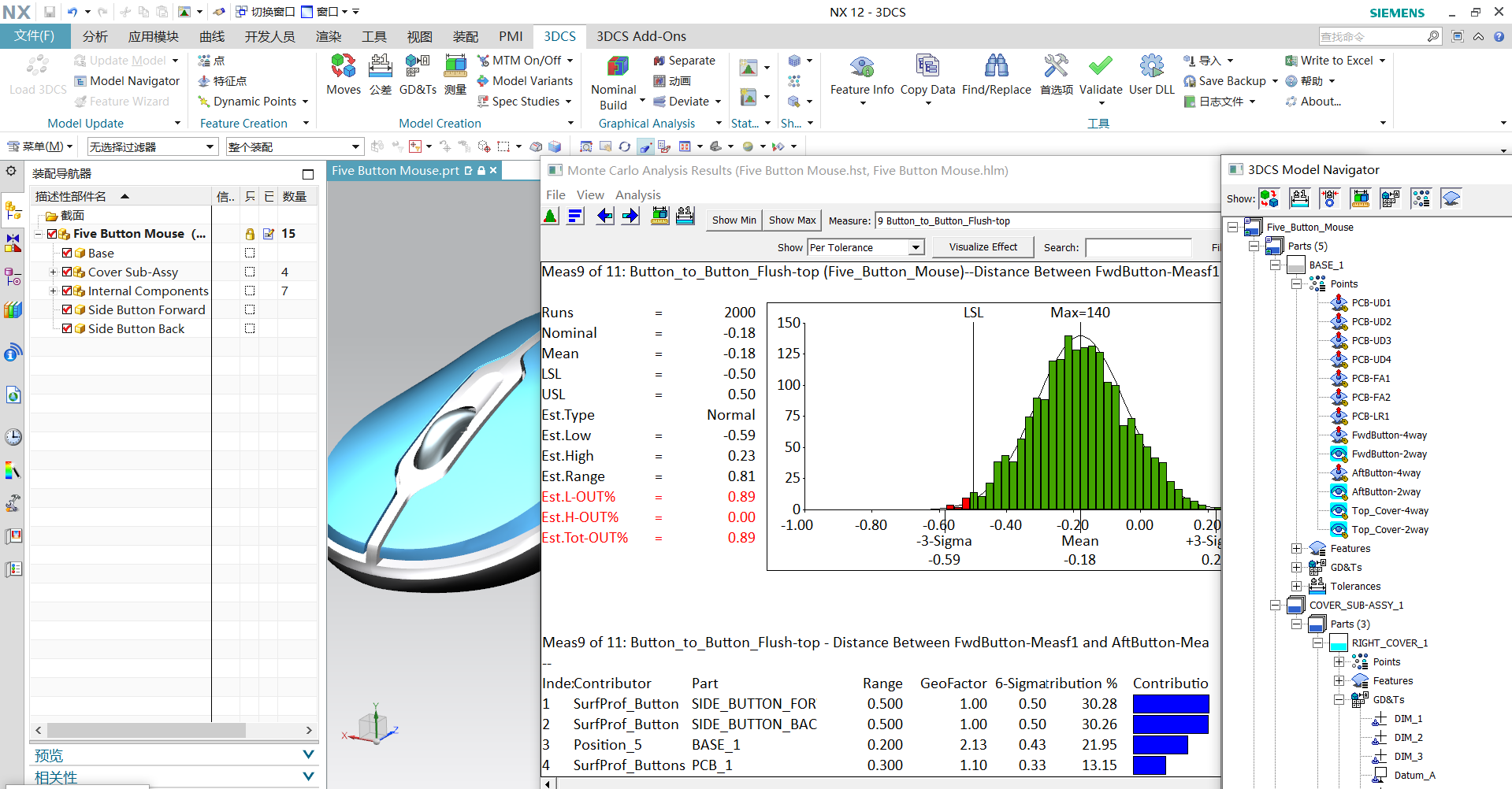This screenshot has height=789, width=1512.
Task: Click the Show Min button
Action: [x=734, y=220]
